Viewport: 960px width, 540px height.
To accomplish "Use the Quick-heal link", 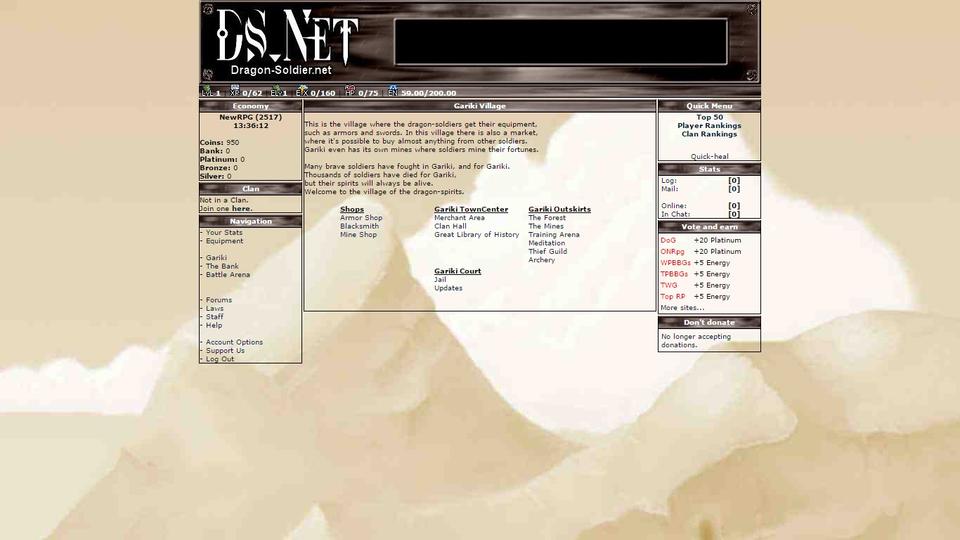I will [x=709, y=156].
